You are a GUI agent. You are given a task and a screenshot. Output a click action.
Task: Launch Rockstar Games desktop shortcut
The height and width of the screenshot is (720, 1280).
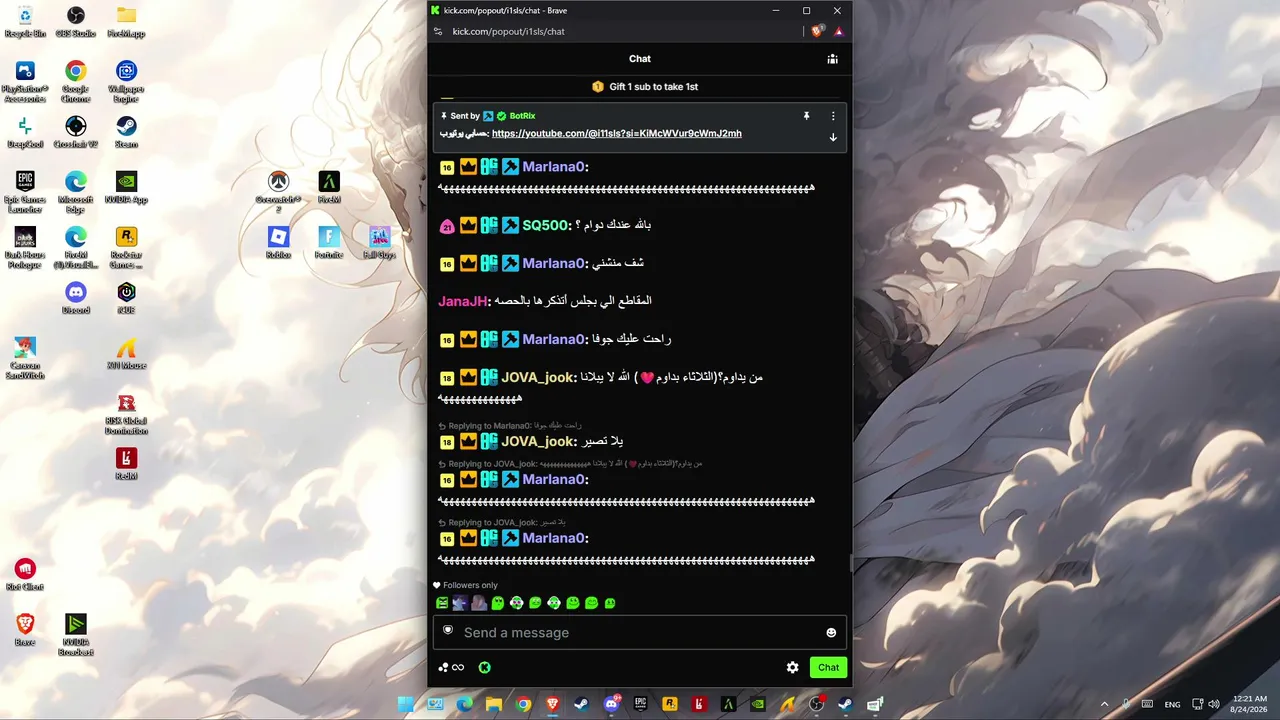click(x=126, y=248)
